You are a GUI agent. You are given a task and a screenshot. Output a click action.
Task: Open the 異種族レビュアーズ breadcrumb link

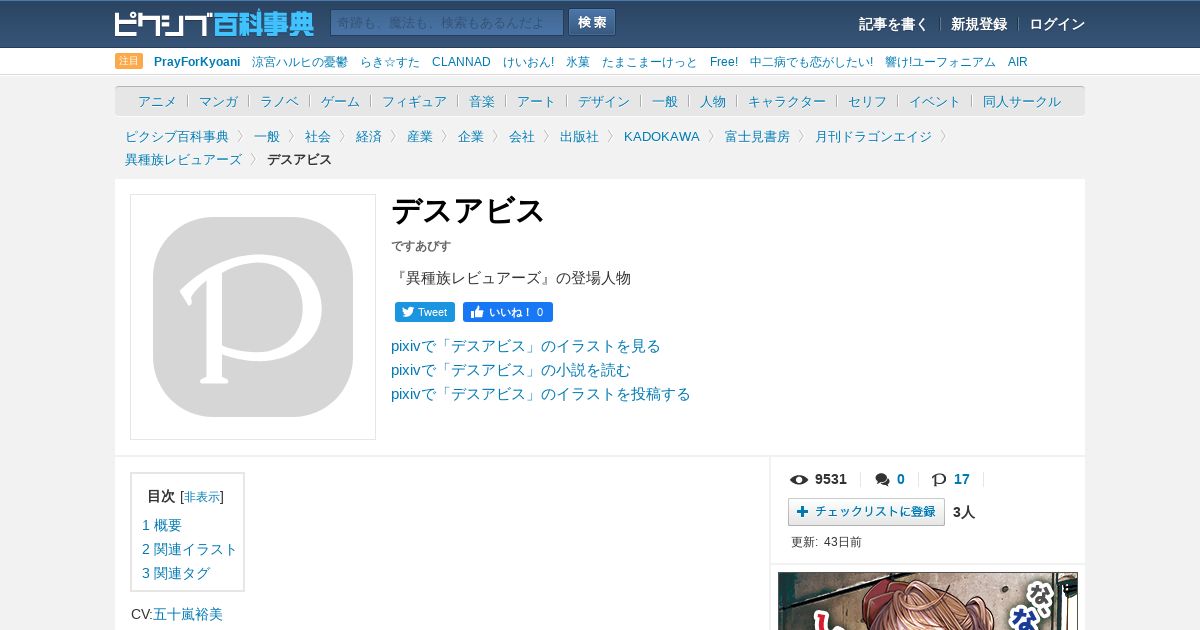pos(183,159)
